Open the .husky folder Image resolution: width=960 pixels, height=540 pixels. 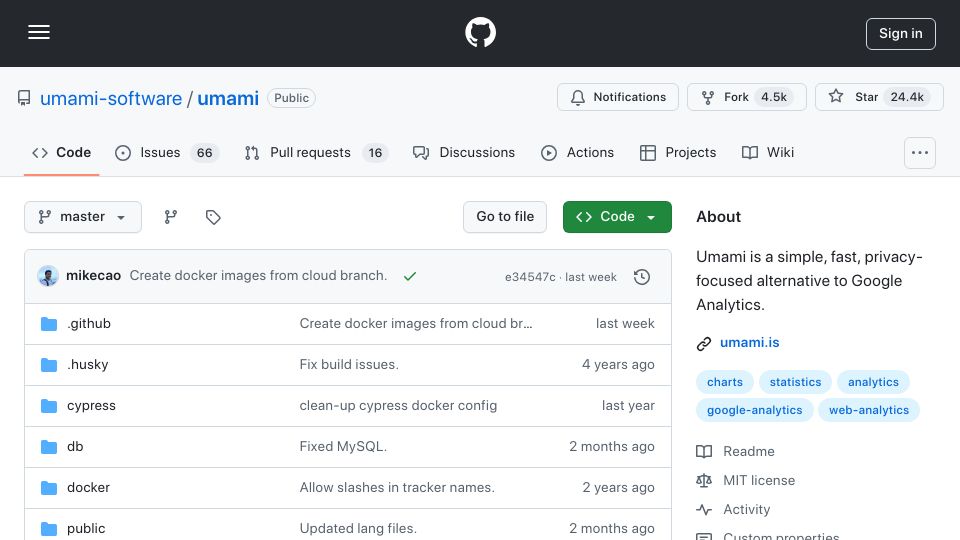88,364
